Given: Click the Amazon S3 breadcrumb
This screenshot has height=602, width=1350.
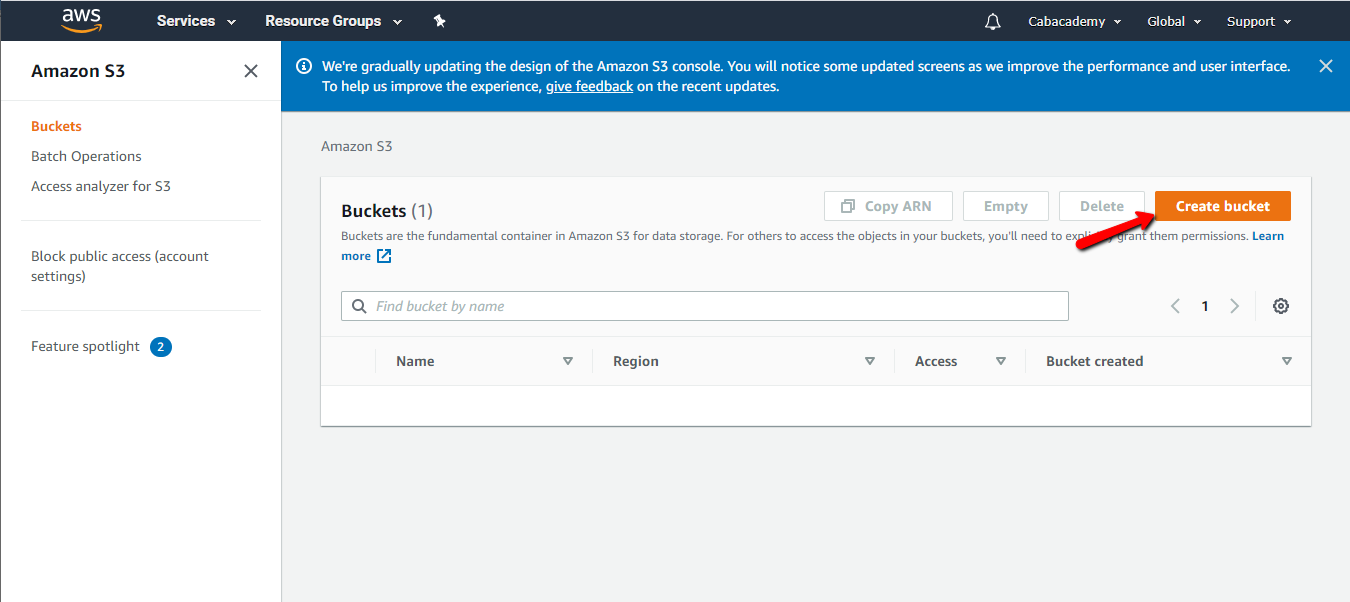Looking at the screenshot, I should [x=357, y=146].
